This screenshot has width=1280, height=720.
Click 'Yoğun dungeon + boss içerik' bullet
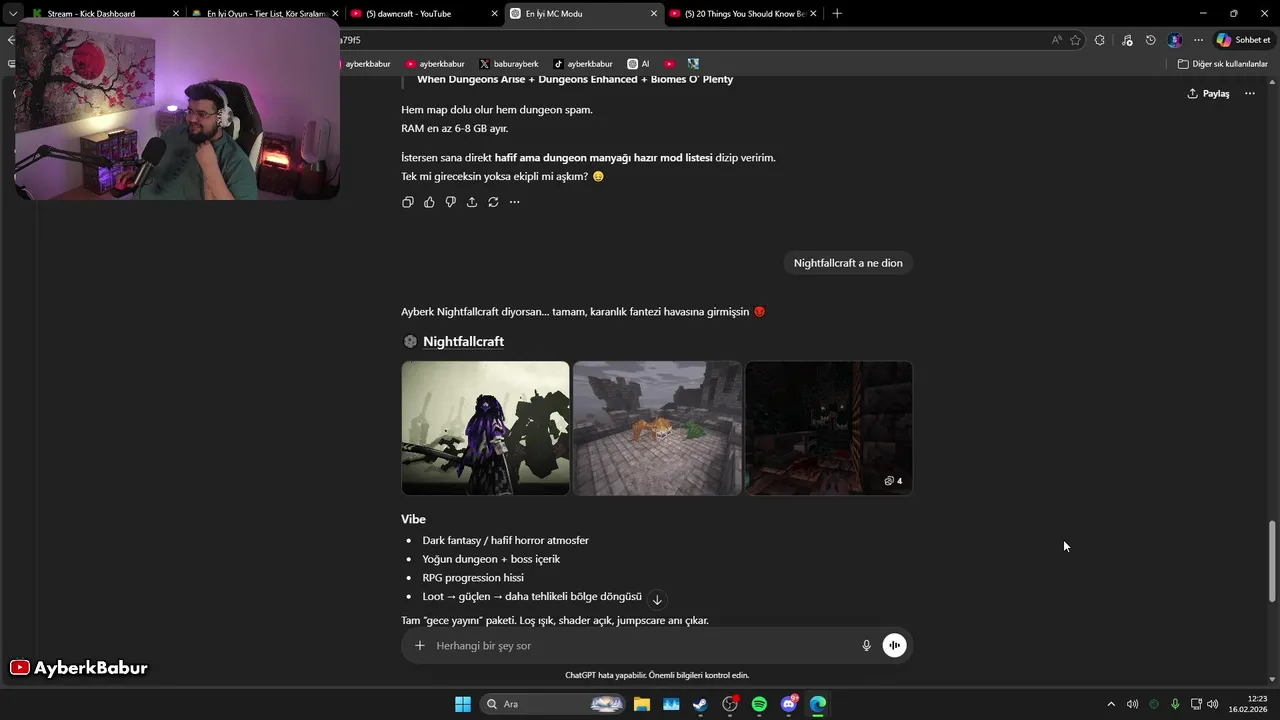(491, 559)
